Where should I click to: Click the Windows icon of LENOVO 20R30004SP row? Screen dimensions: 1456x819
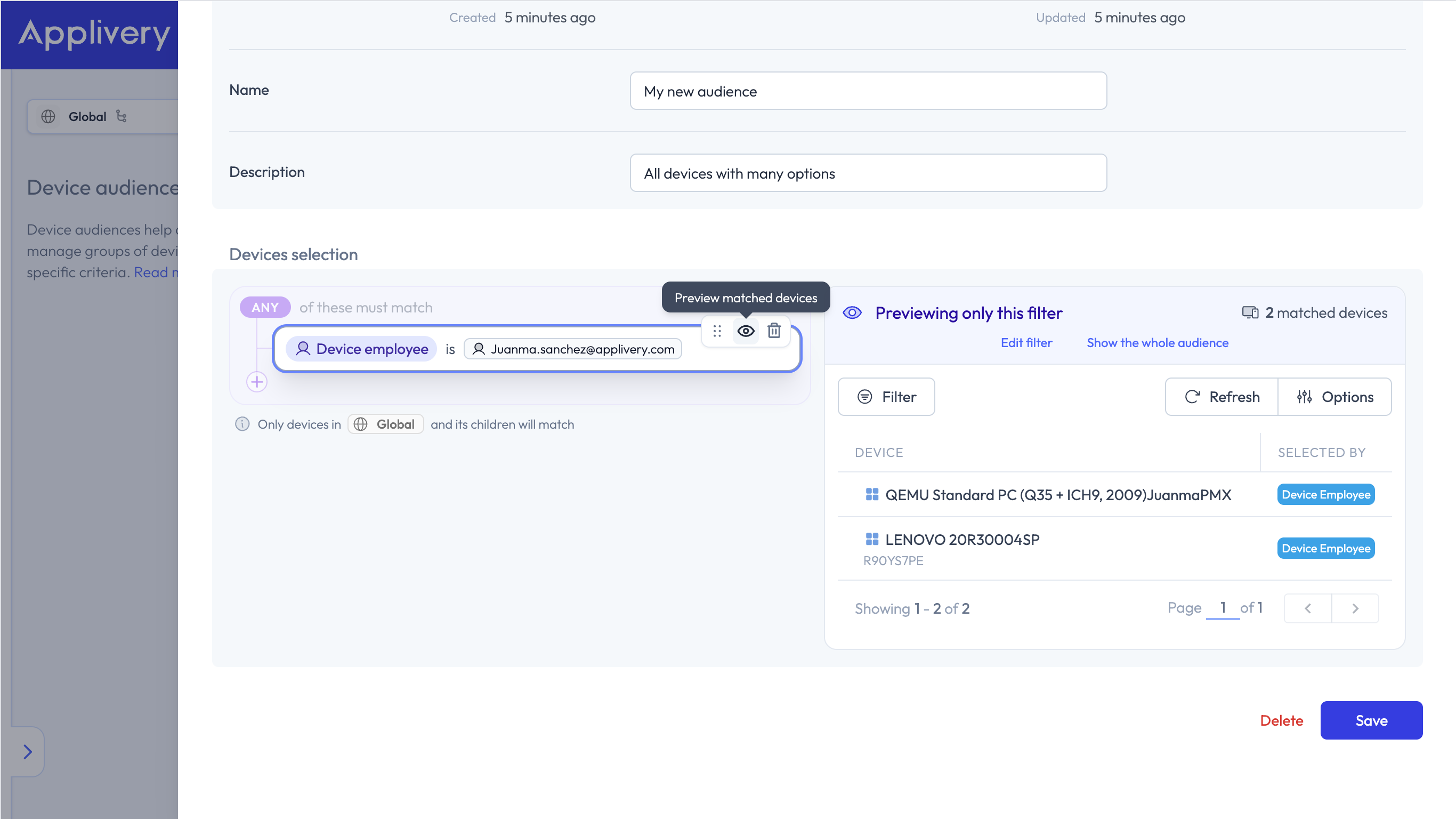(871, 539)
